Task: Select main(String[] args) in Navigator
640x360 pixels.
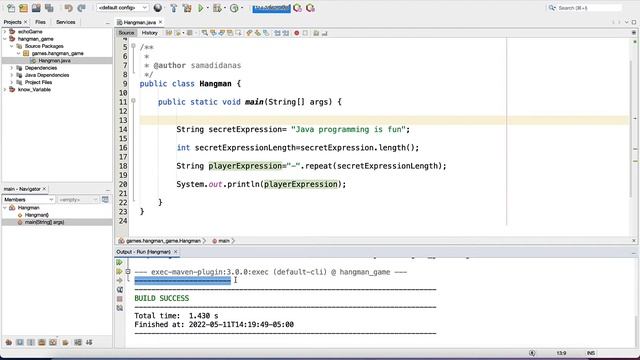Action: click(44, 222)
